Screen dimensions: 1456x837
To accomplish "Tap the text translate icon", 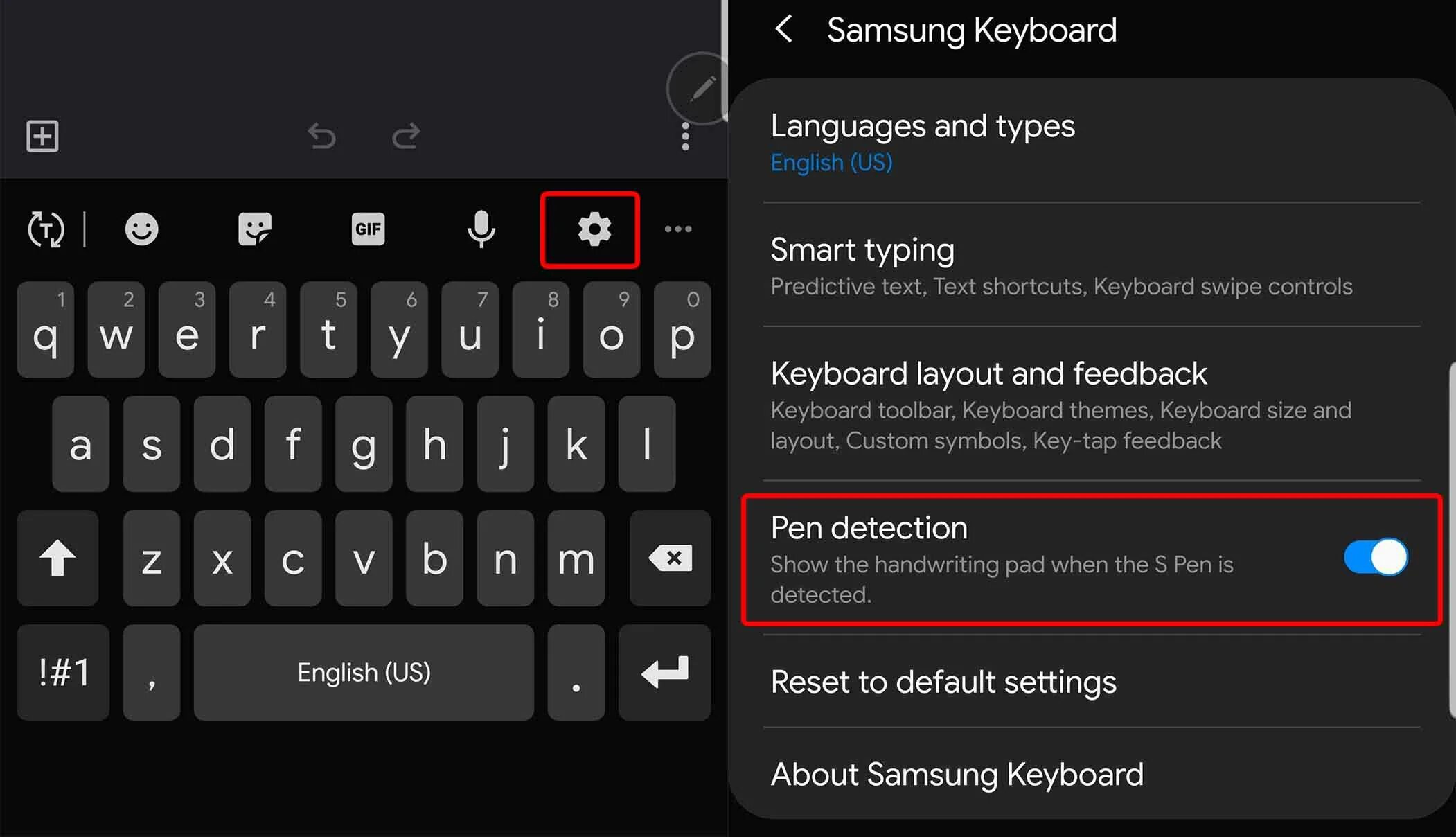I will pos(46,229).
